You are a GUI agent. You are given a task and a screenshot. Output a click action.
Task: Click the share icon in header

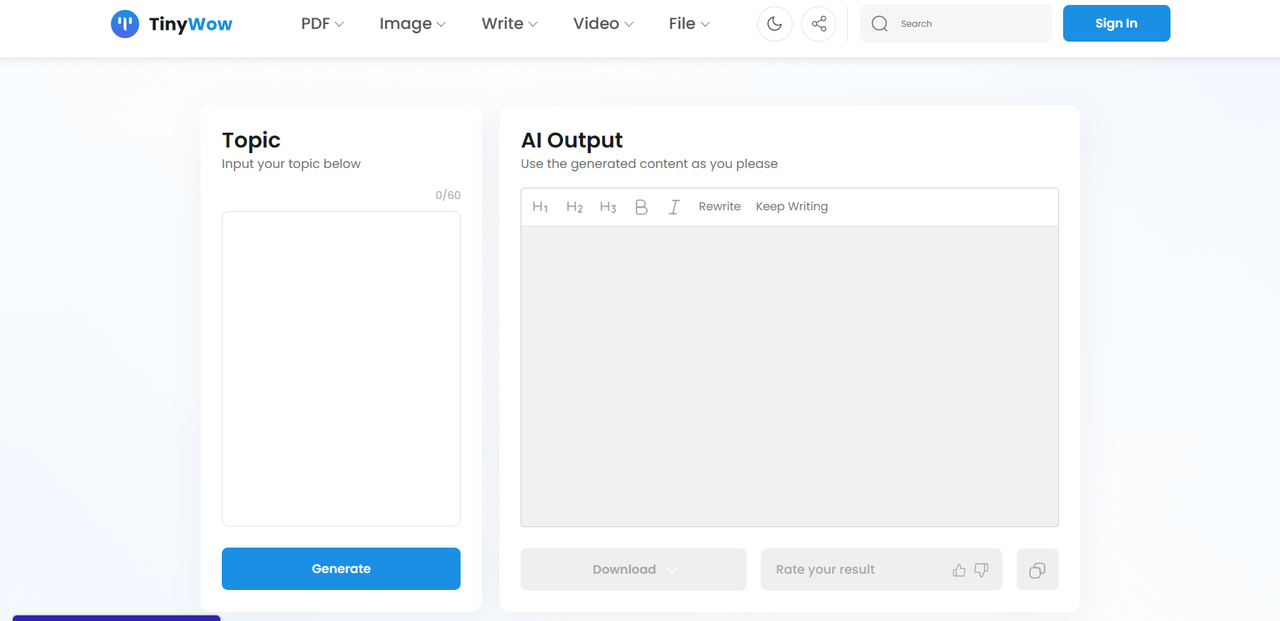coord(819,24)
